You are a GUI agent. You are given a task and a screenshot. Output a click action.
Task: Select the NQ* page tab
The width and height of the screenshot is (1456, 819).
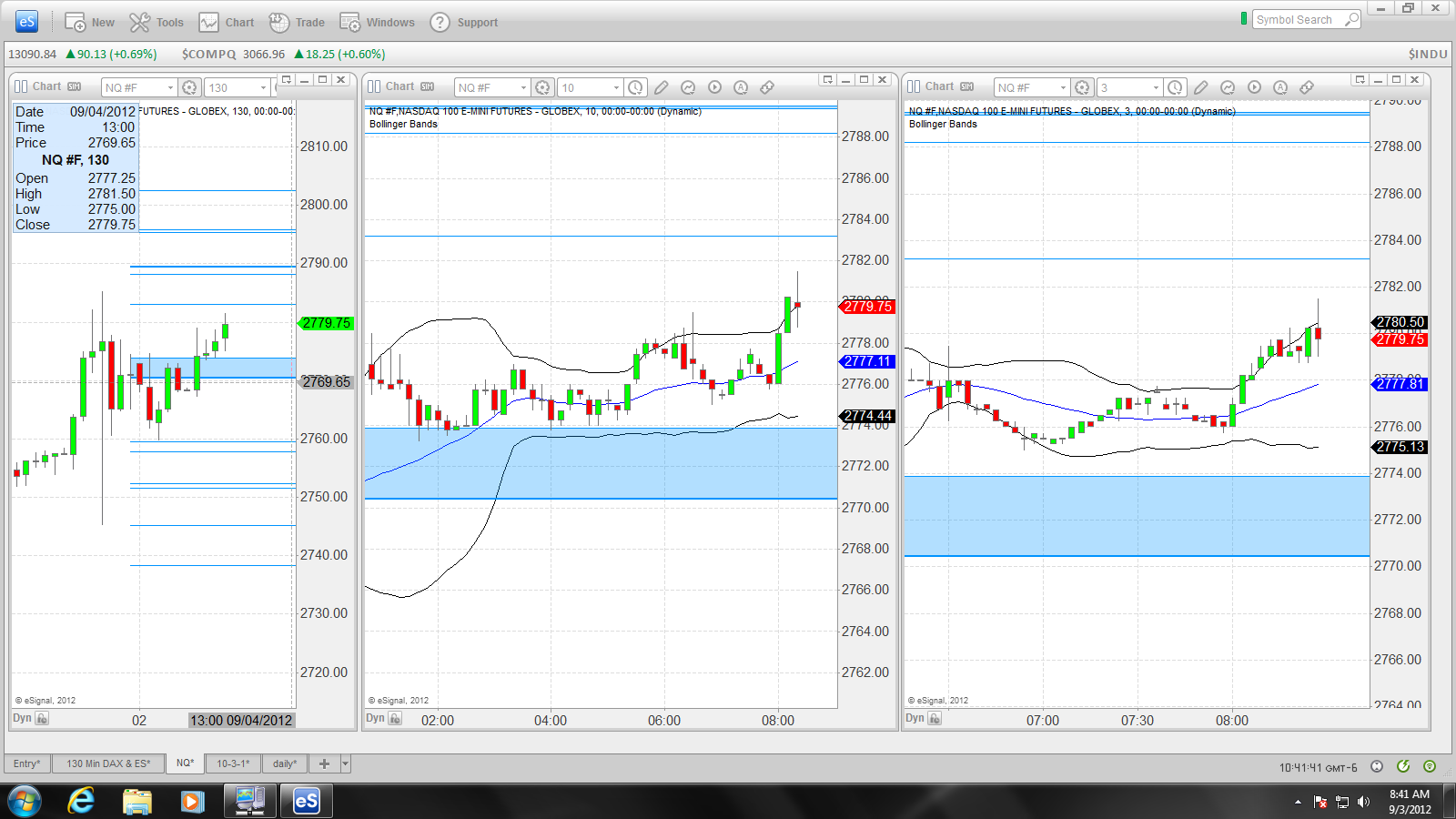click(x=186, y=763)
